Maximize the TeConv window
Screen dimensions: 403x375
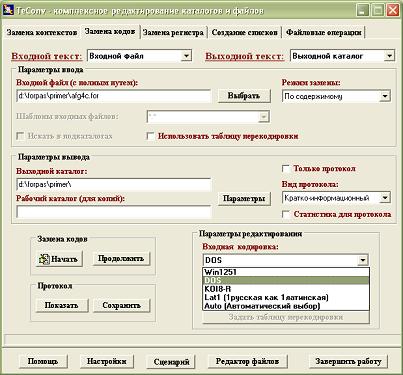tap(377, 10)
